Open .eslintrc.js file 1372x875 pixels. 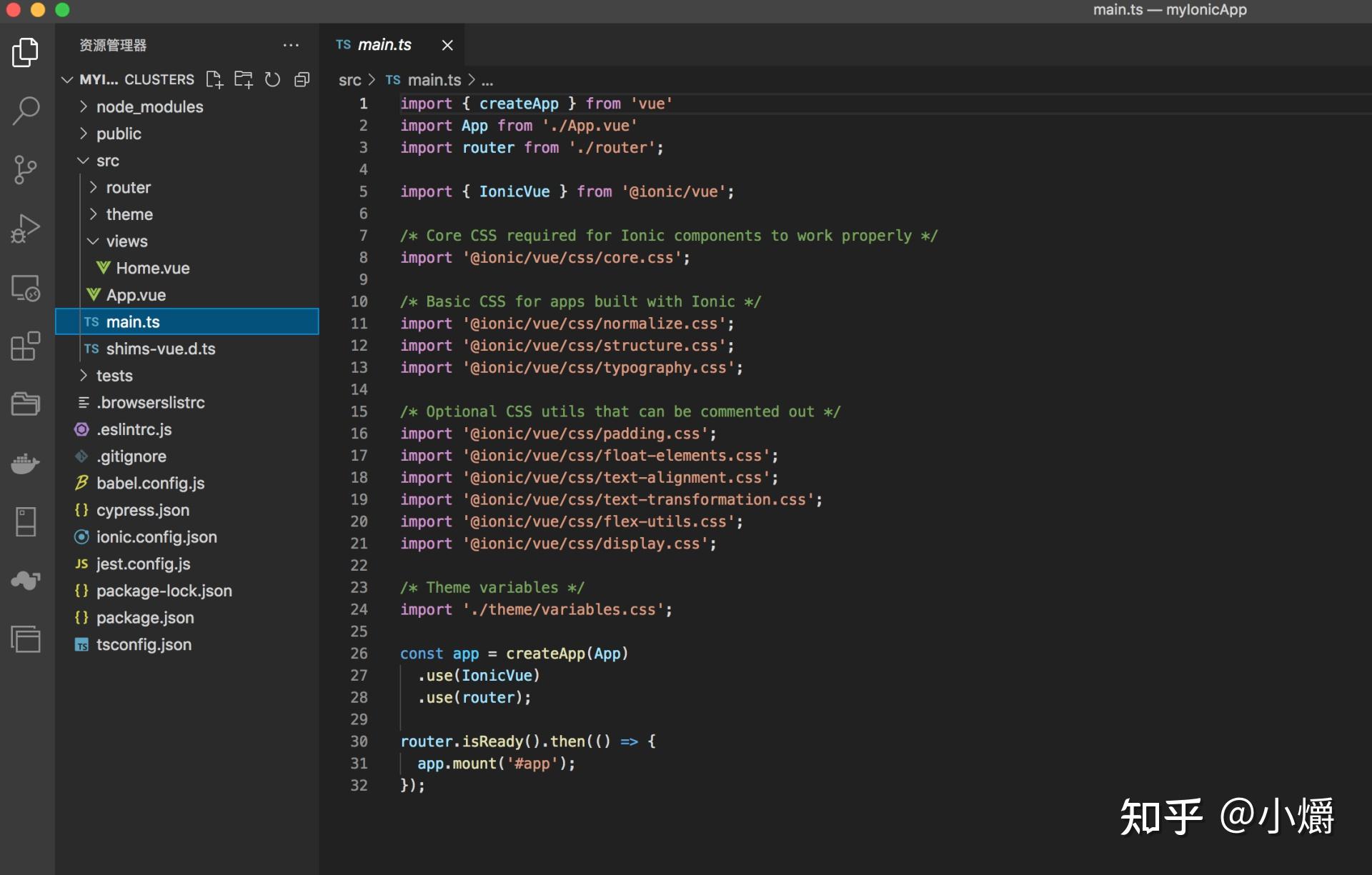pyautogui.click(x=188, y=429)
